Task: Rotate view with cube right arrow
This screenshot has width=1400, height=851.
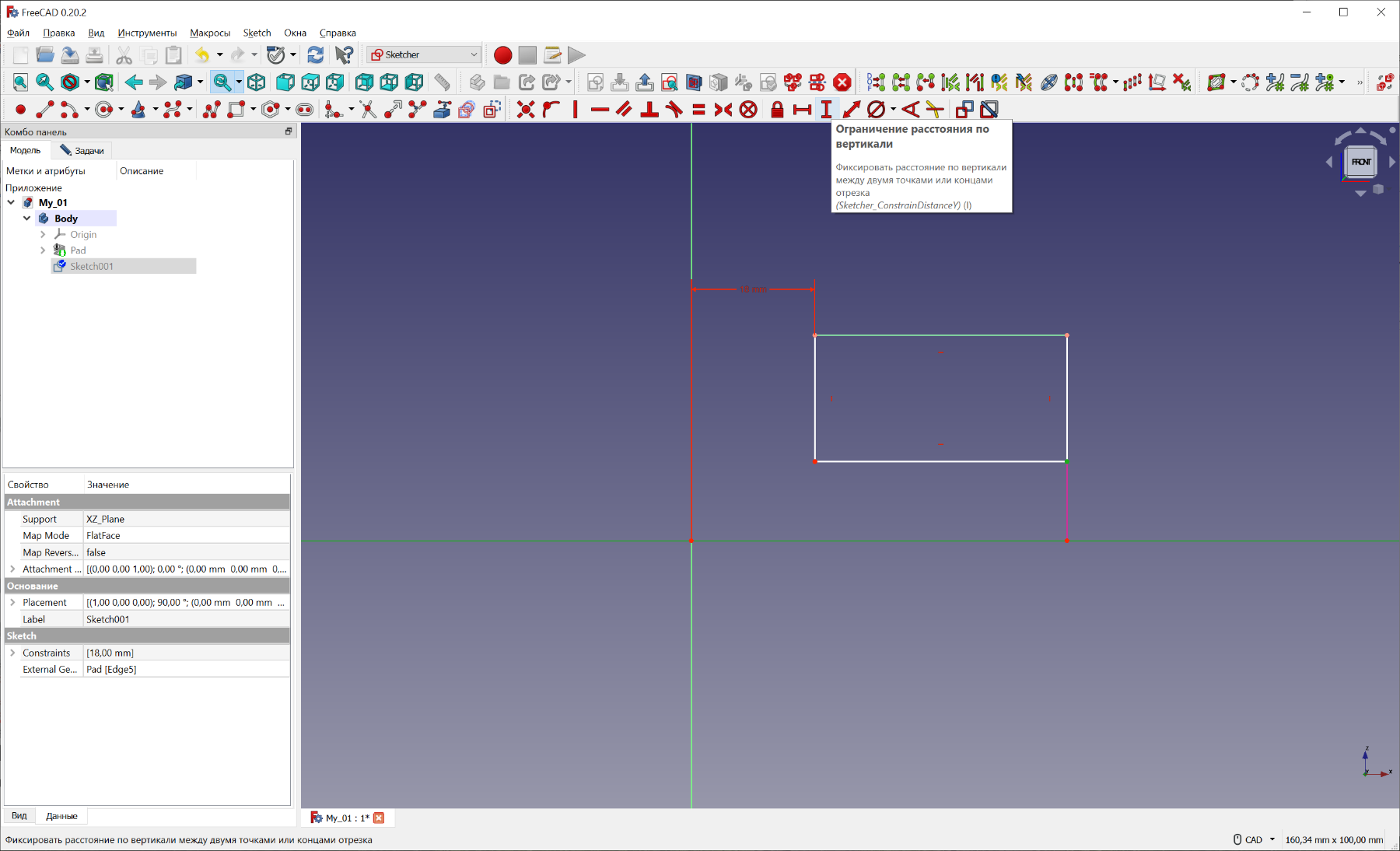Action: coord(1392,162)
